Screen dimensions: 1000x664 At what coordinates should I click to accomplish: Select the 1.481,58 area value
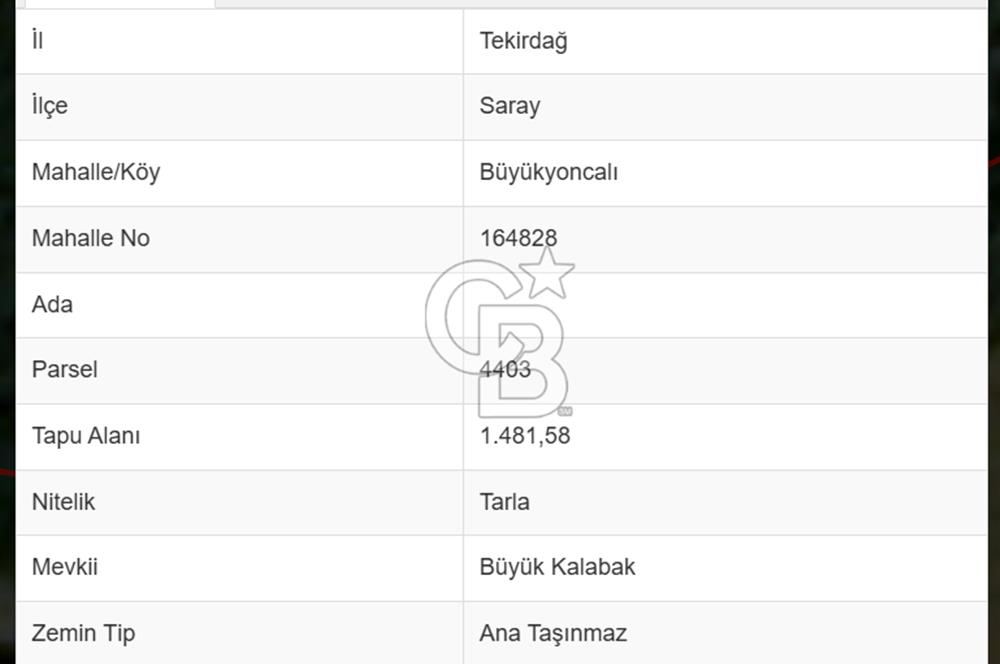[x=525, y=436]
